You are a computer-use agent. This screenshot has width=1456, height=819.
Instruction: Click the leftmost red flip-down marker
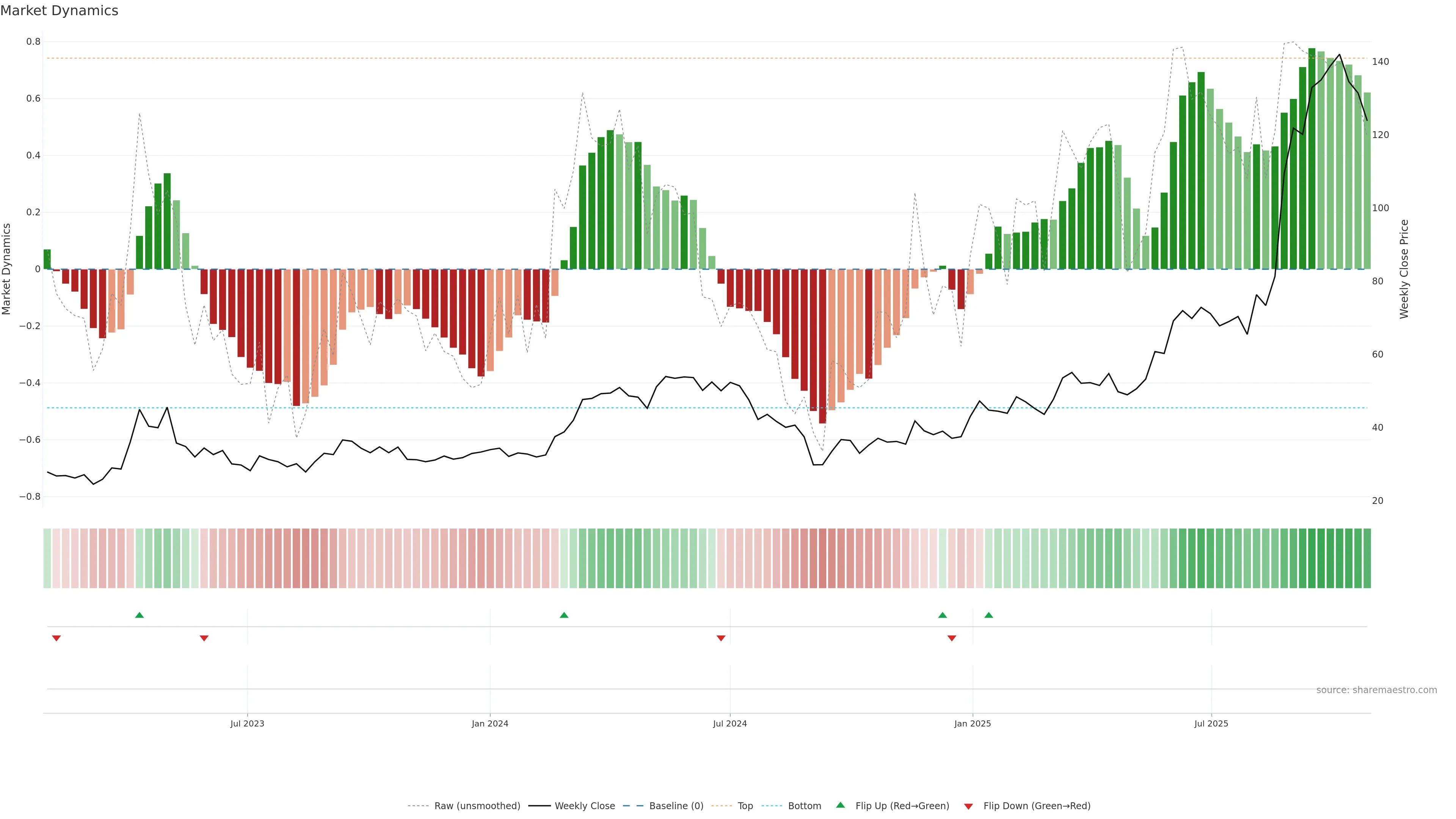pyautogui.click(x=56, y=638)
